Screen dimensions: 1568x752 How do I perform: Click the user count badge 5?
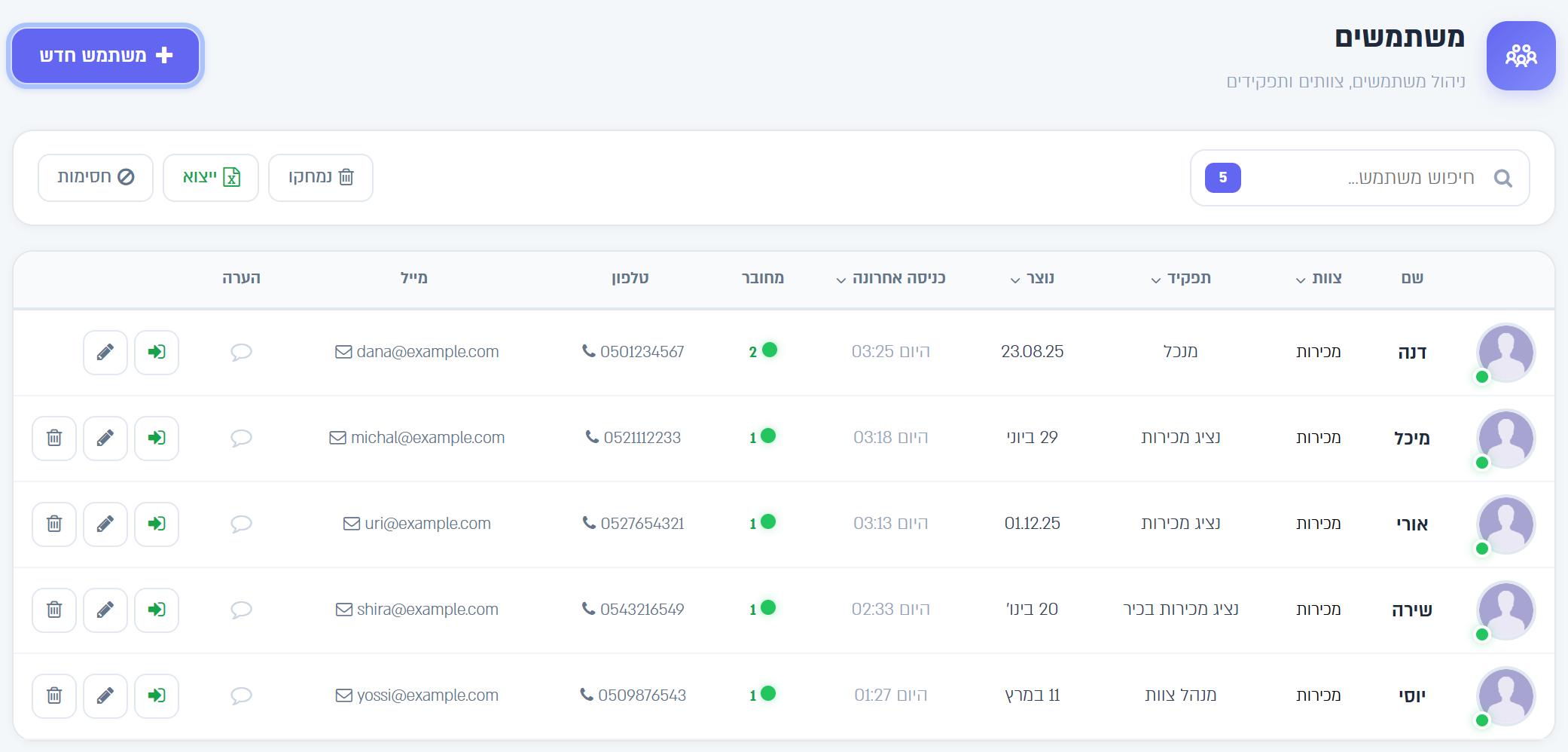tap(1223, 178)
